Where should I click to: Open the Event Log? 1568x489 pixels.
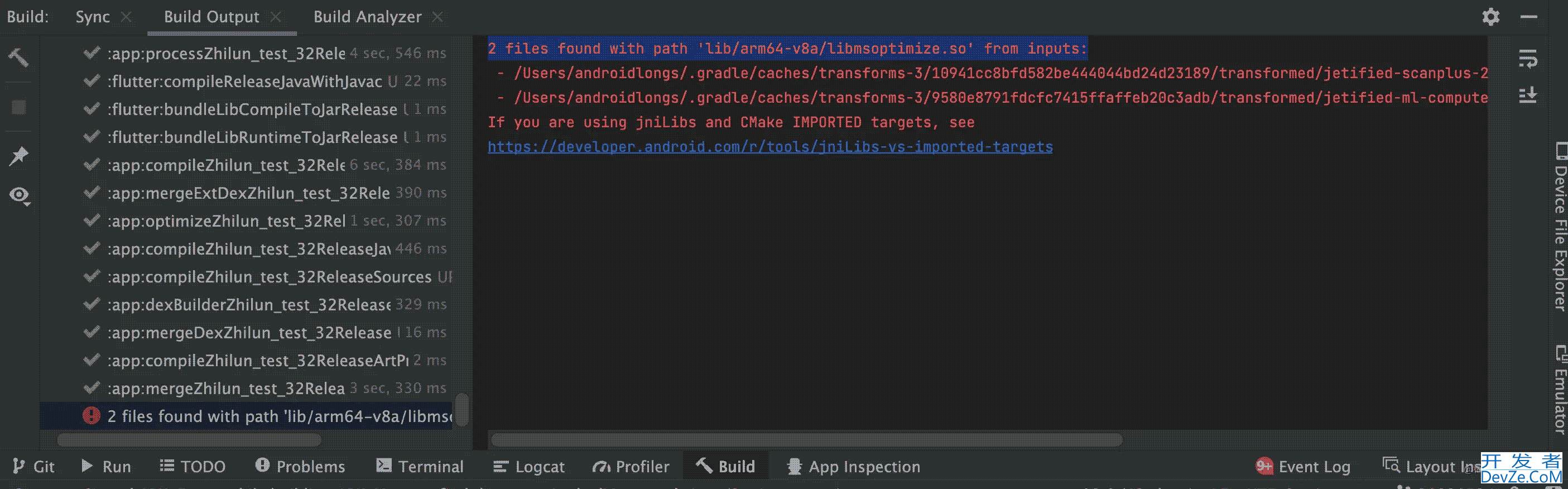click(1303, 467)
